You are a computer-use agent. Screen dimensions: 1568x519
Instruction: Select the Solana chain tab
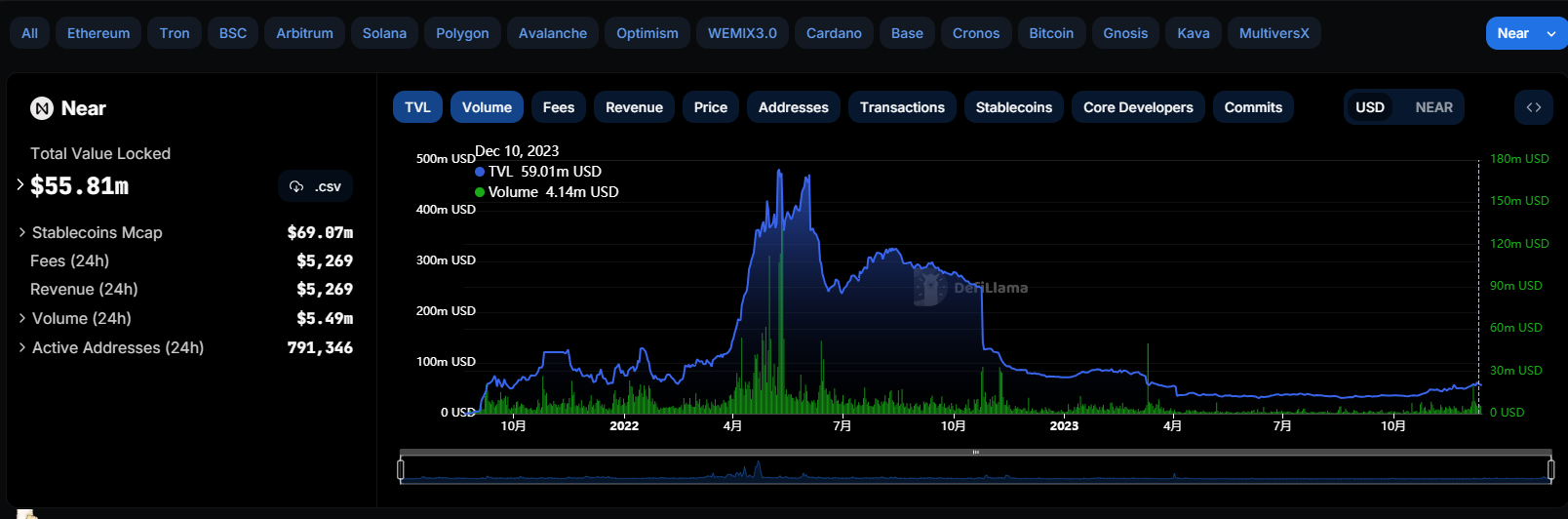[x=384, y=33]
